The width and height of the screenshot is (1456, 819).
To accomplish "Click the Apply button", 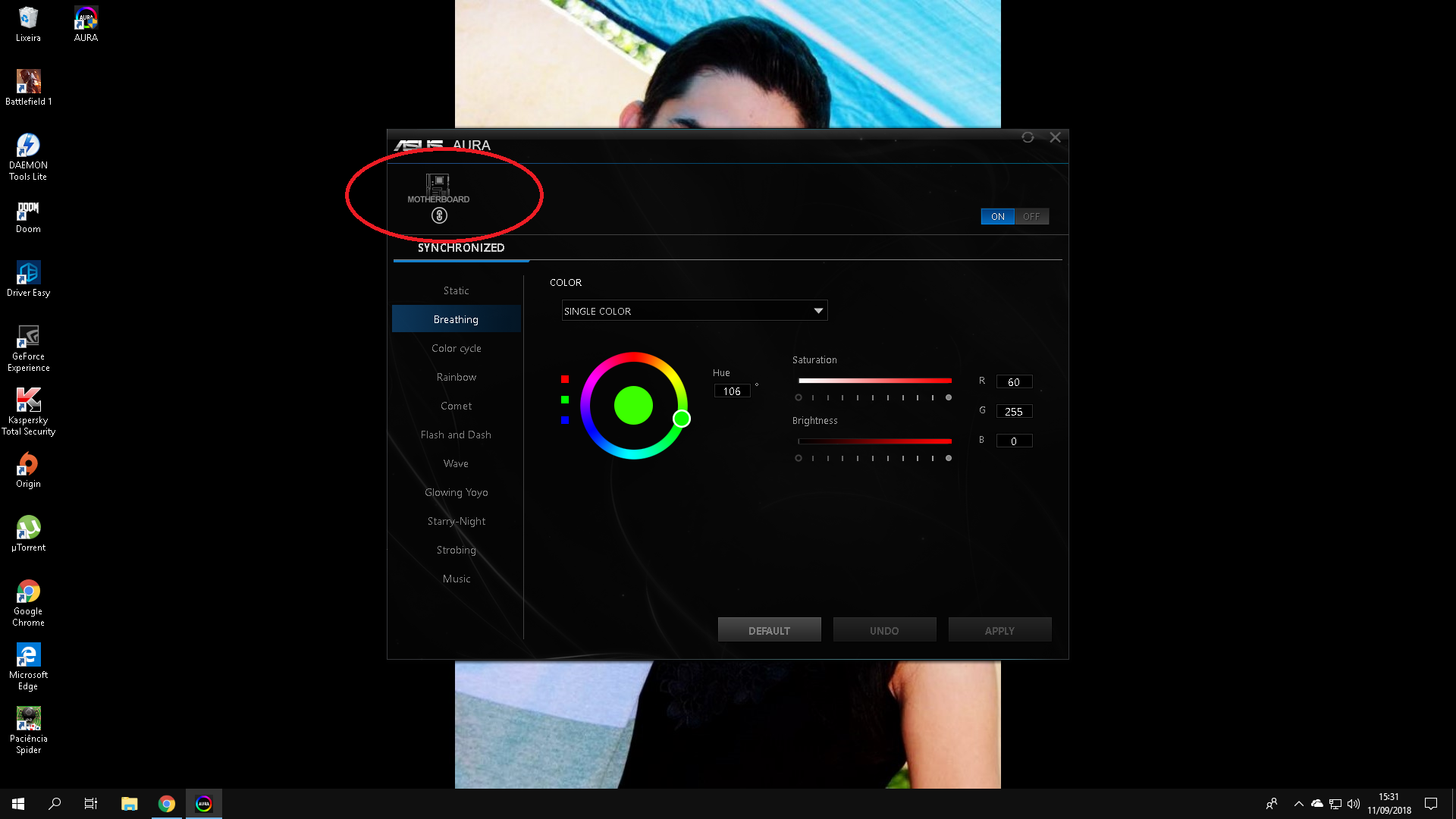I will (x=1000, y=630).
